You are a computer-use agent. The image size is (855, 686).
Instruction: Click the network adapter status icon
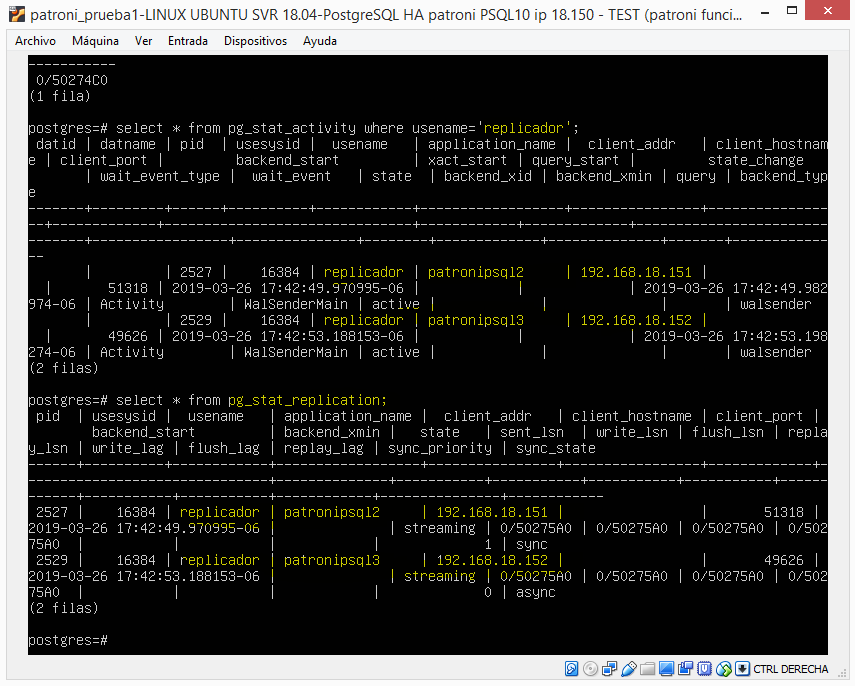click(609, 668)
